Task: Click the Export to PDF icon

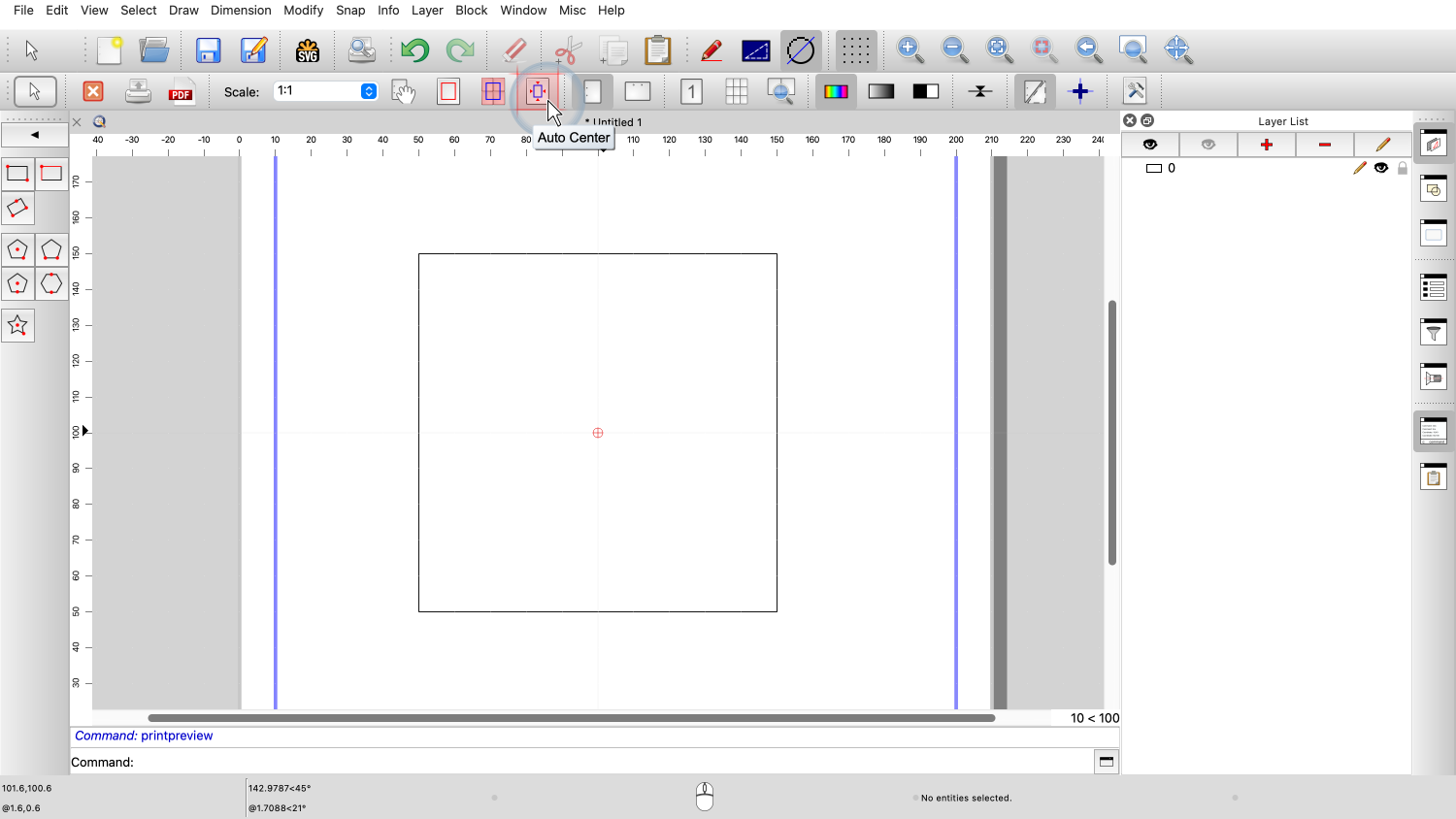Action: (181, 92)
